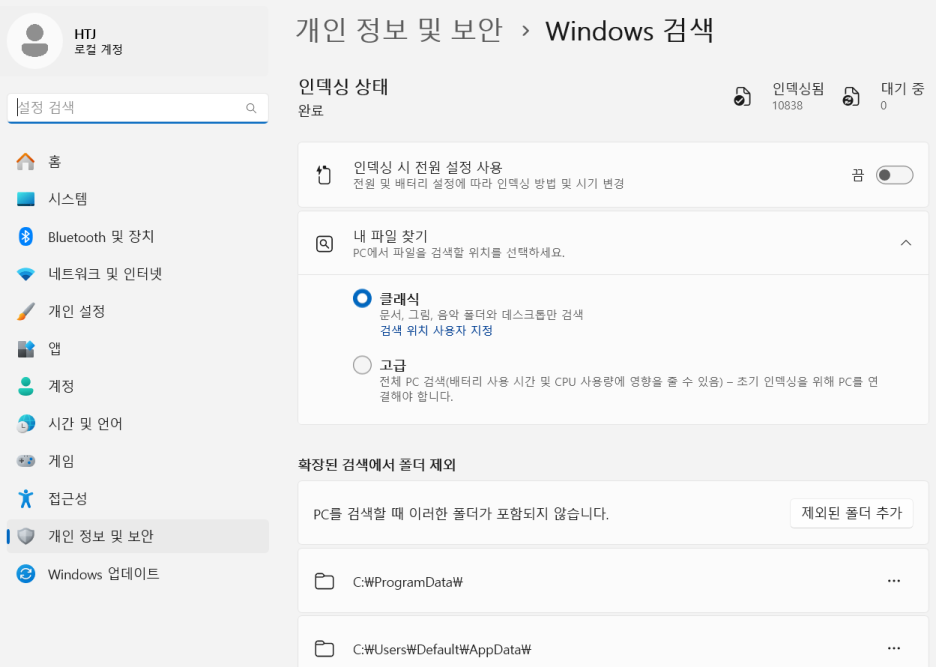Viewport: 936px width, 667px height.
Task: Click folder icon for C:\Users\Default\AppData\
Action: pyautogui.click(x=324, y=648)
